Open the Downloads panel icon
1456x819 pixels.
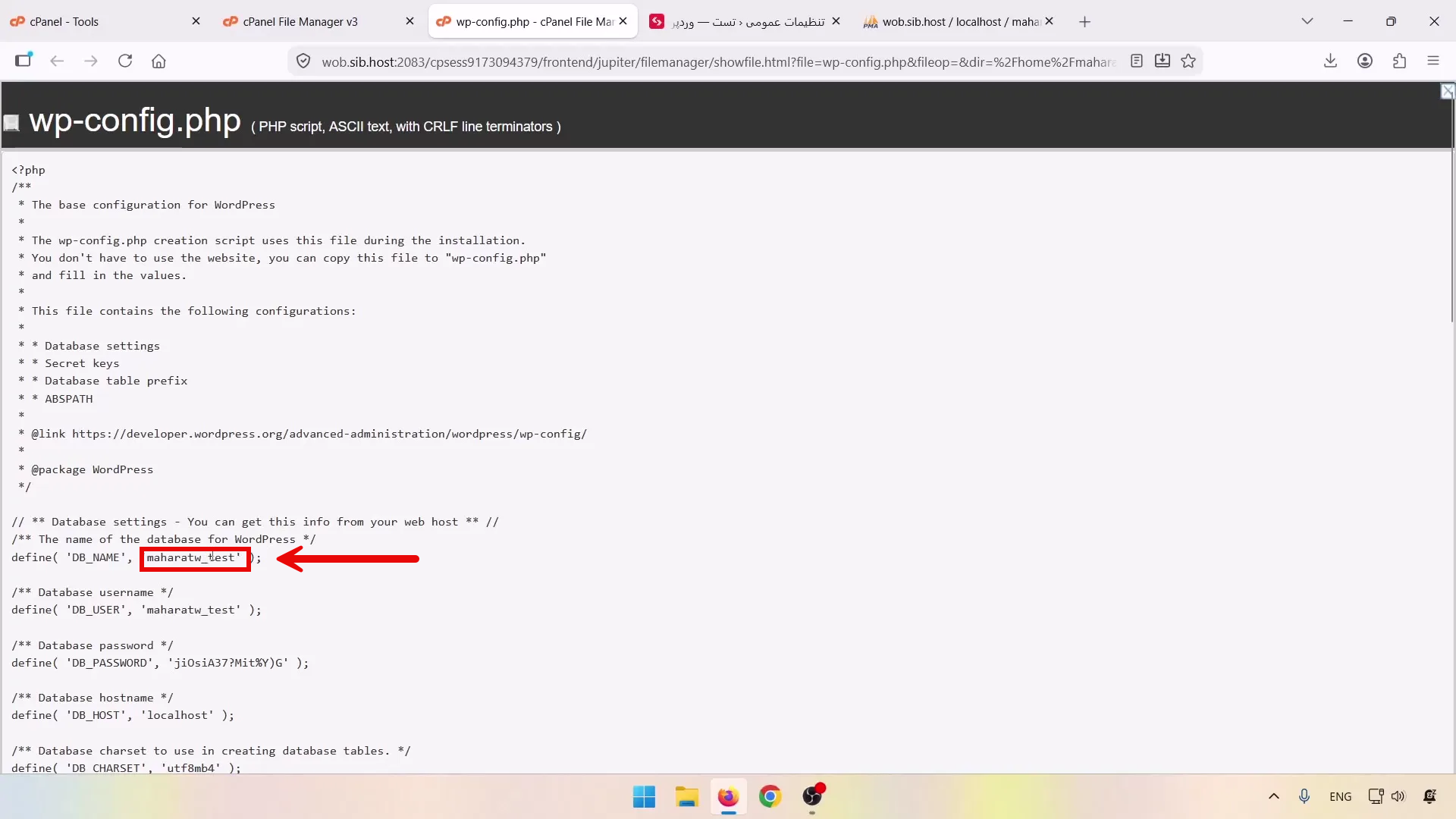pyautogui.click(x=1330, y=61)
